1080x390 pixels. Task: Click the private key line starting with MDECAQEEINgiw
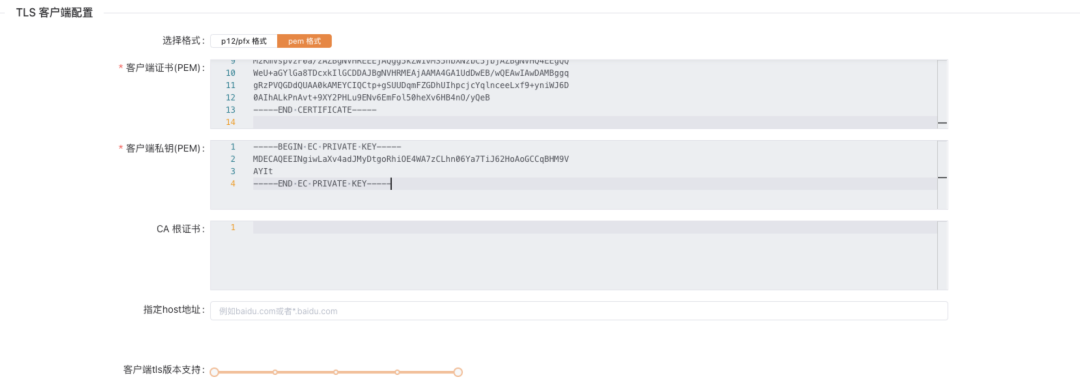(411, 159)
